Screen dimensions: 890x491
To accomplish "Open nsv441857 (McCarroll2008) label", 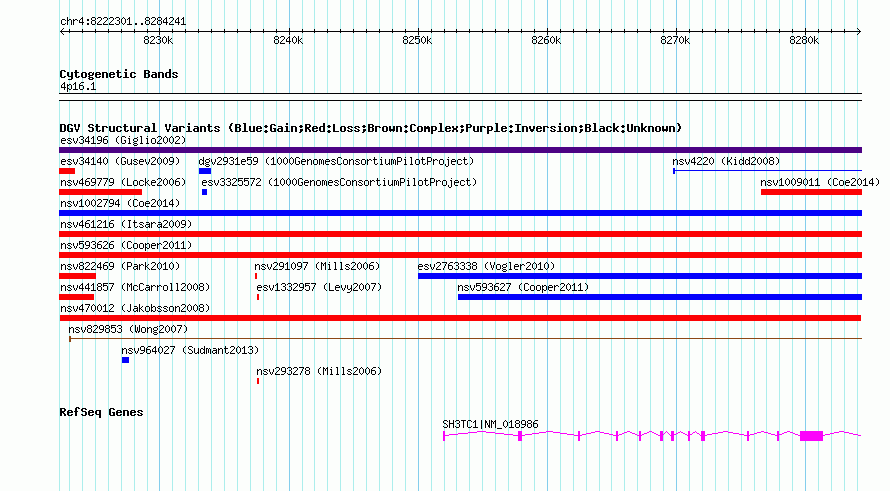I will coord(135,287).
